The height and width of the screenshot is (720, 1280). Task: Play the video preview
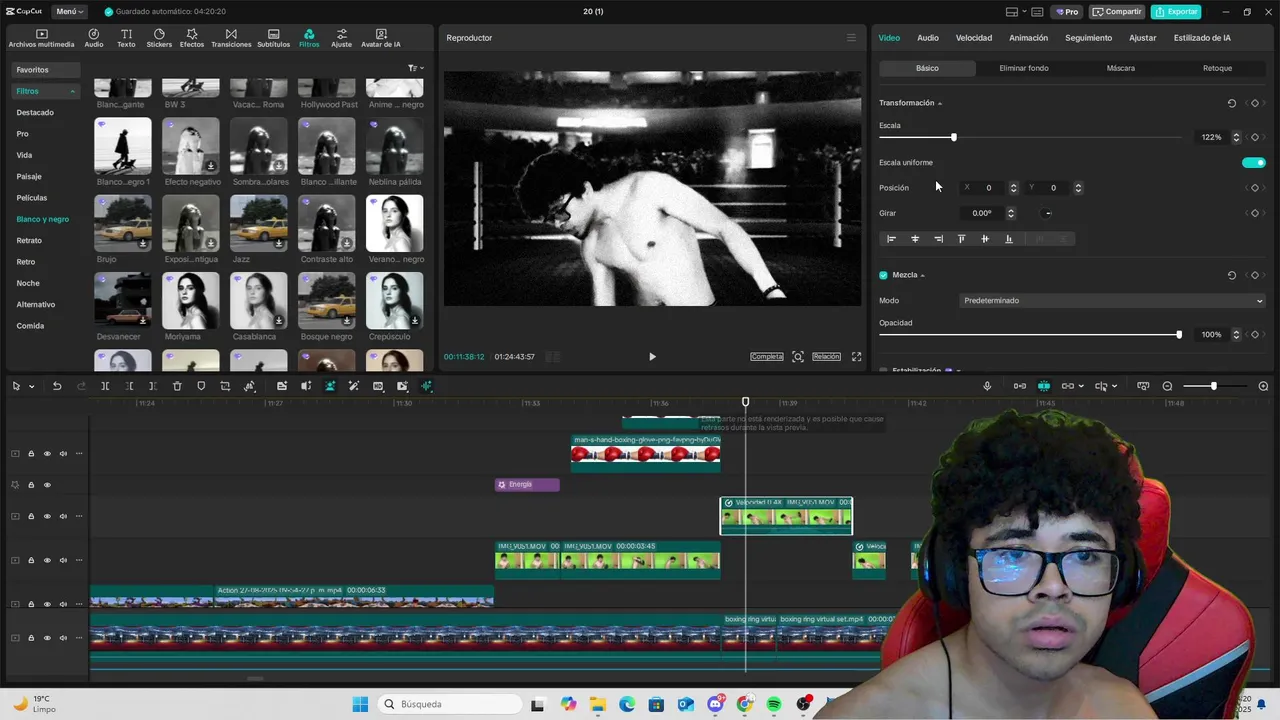pyautogui.click(x=652, y=357)
